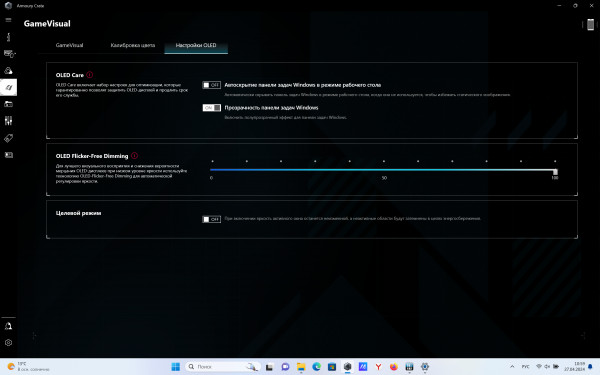600x375 pixels.
Task: Open Task View on the taskbar
Action: pos(269,367)
